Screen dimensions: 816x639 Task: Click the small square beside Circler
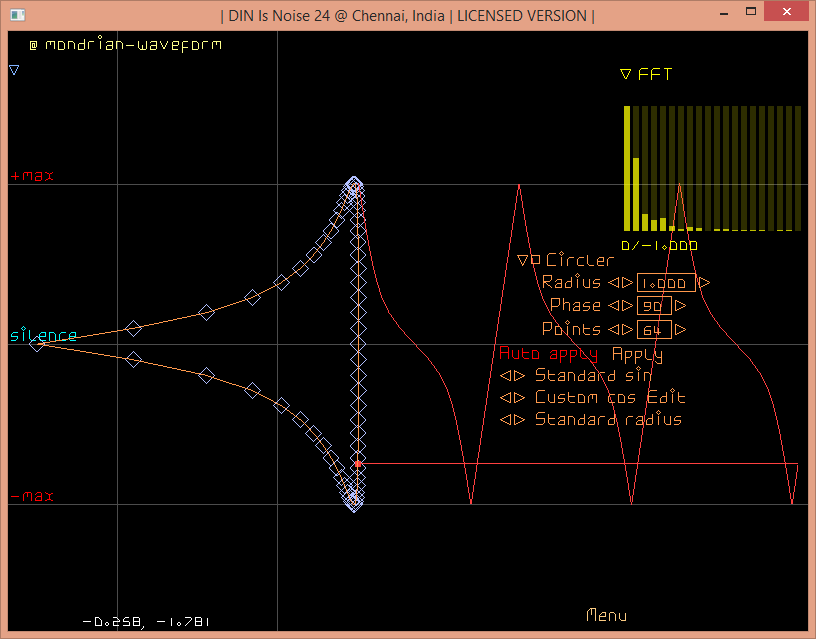coord(536,260)
